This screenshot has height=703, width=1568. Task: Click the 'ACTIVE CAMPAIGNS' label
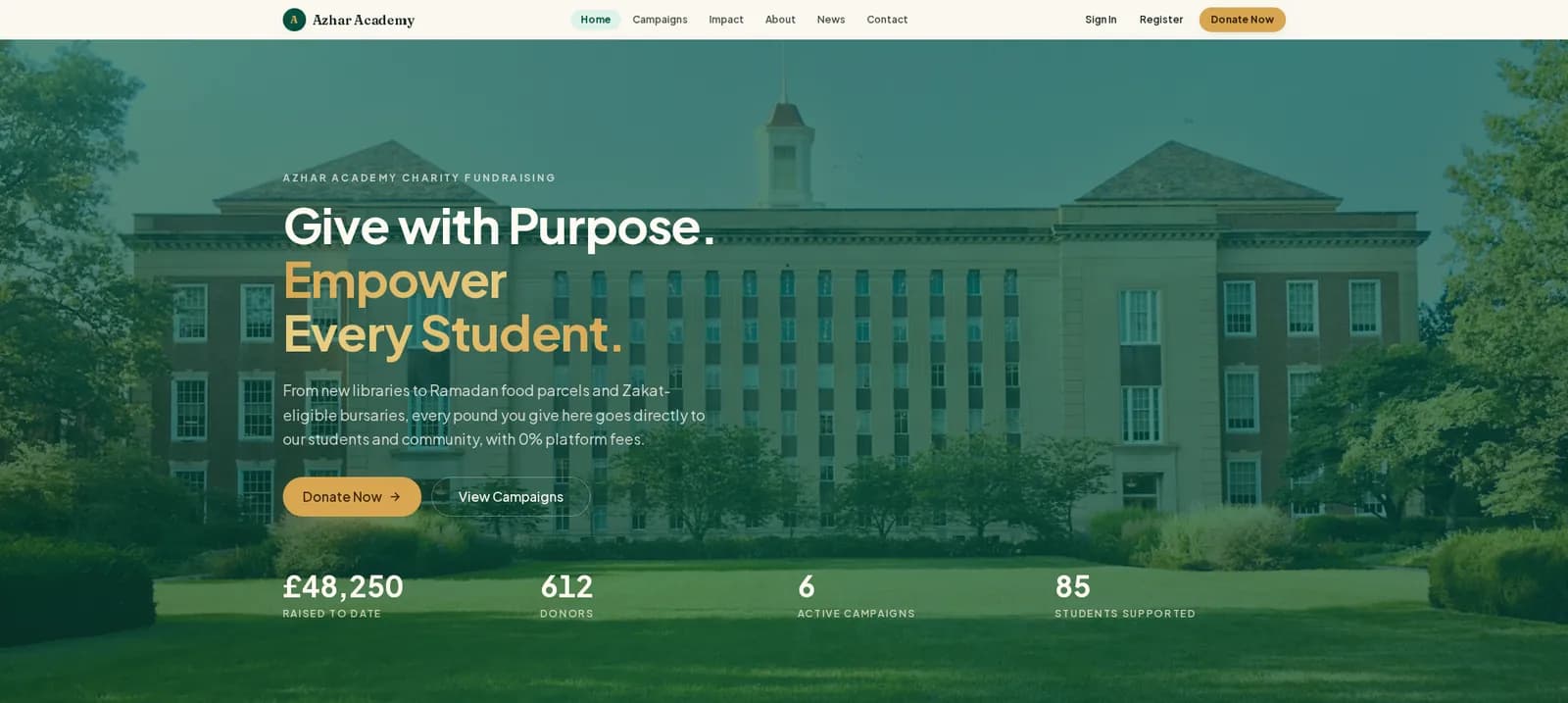pyautogui.click(x=856, y=614)
